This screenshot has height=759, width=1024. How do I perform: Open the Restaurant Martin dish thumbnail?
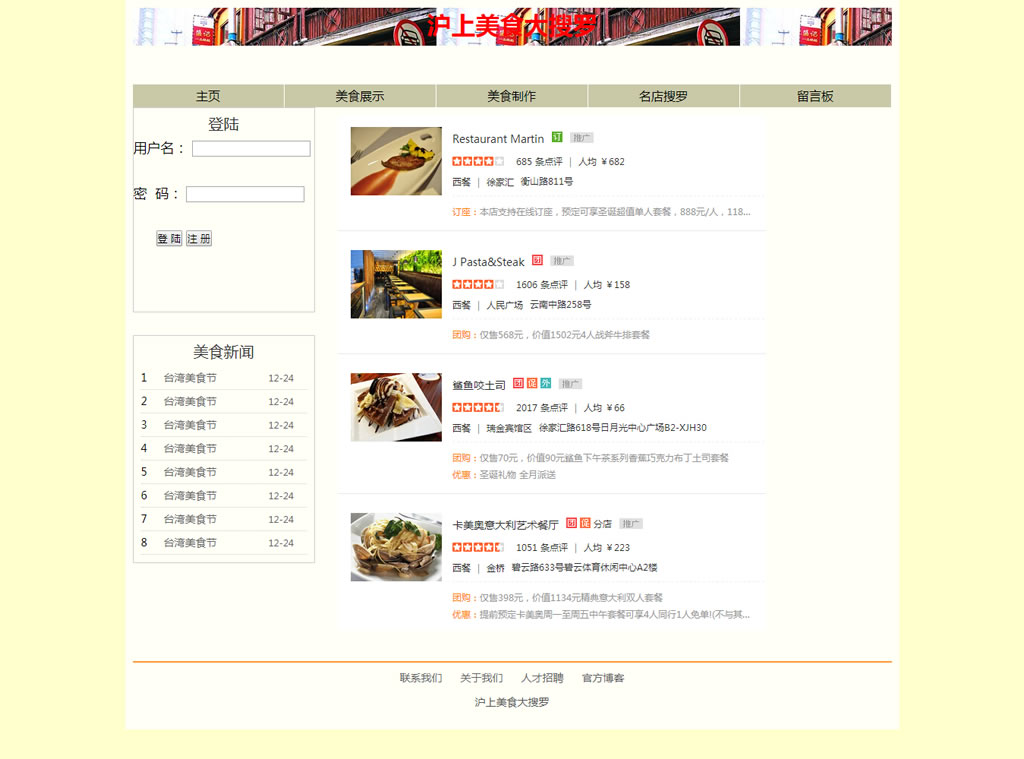tap(396, 161)
